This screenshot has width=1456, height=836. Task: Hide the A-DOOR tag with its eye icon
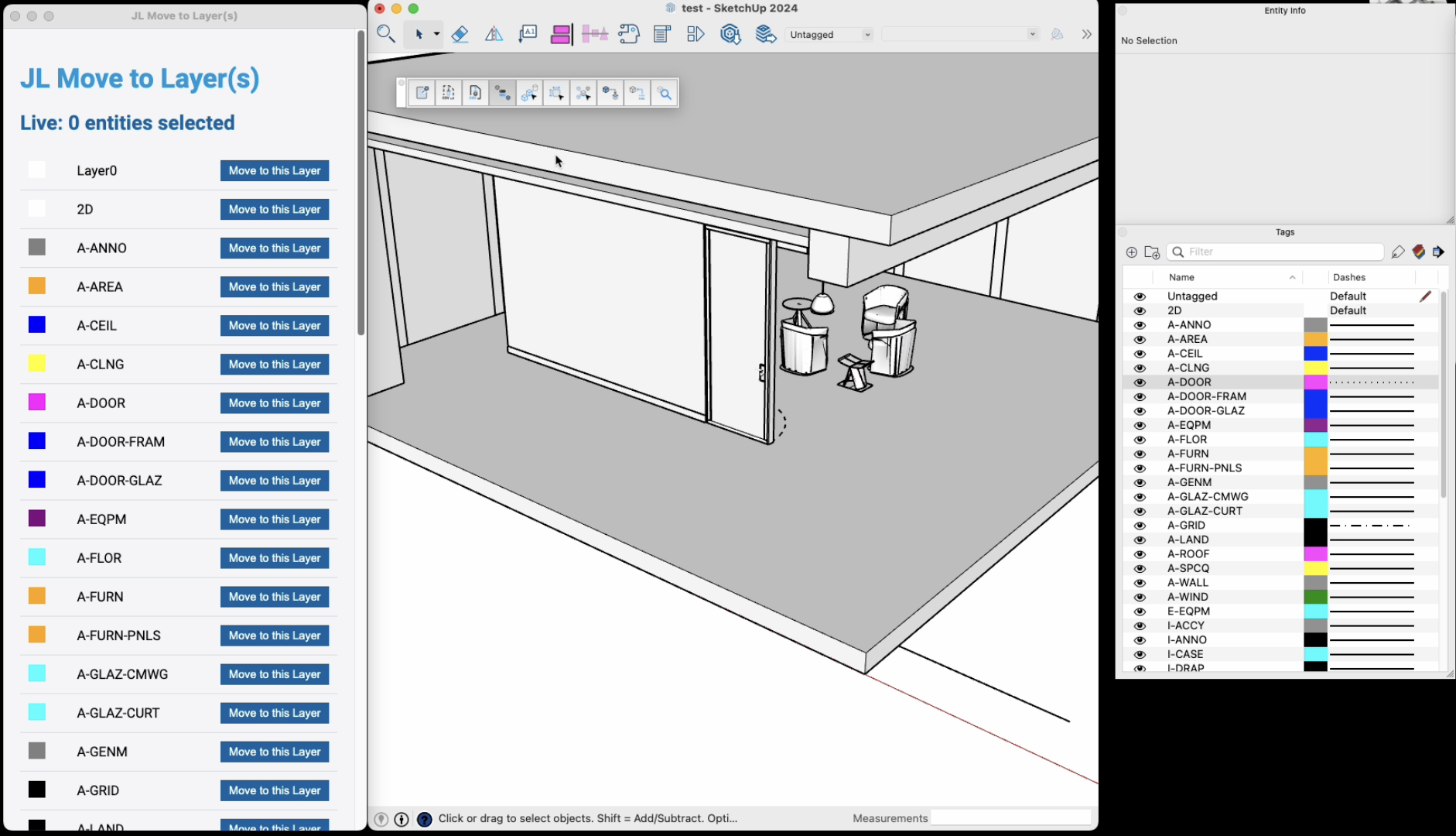tap(1140, 382)
